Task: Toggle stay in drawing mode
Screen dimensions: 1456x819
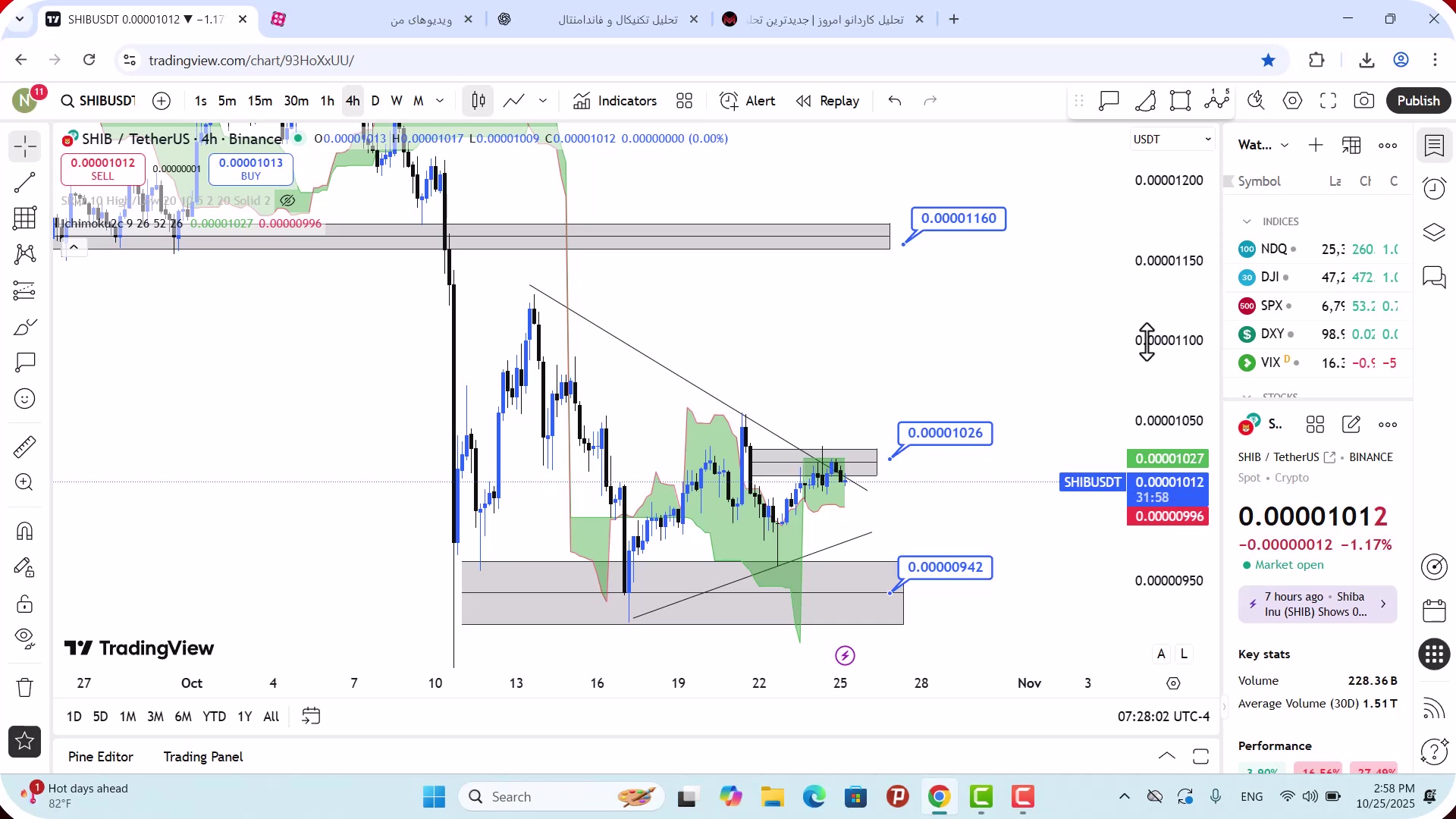Action: (25, 567)
